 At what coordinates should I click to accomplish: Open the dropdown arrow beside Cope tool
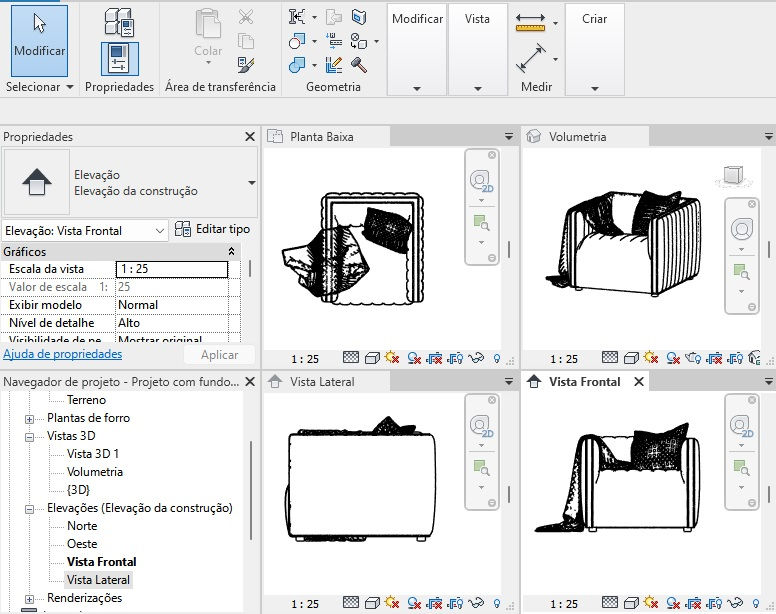[314, 17]
